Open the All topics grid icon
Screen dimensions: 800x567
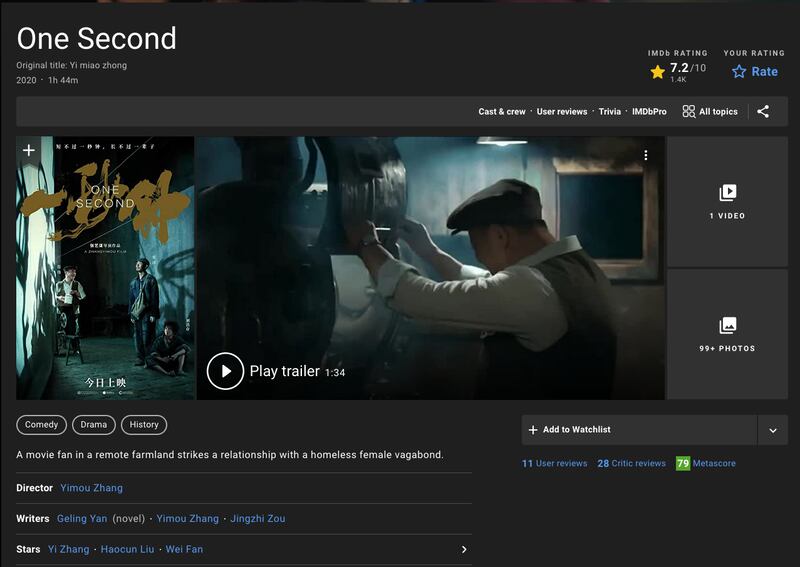(689, 112)
